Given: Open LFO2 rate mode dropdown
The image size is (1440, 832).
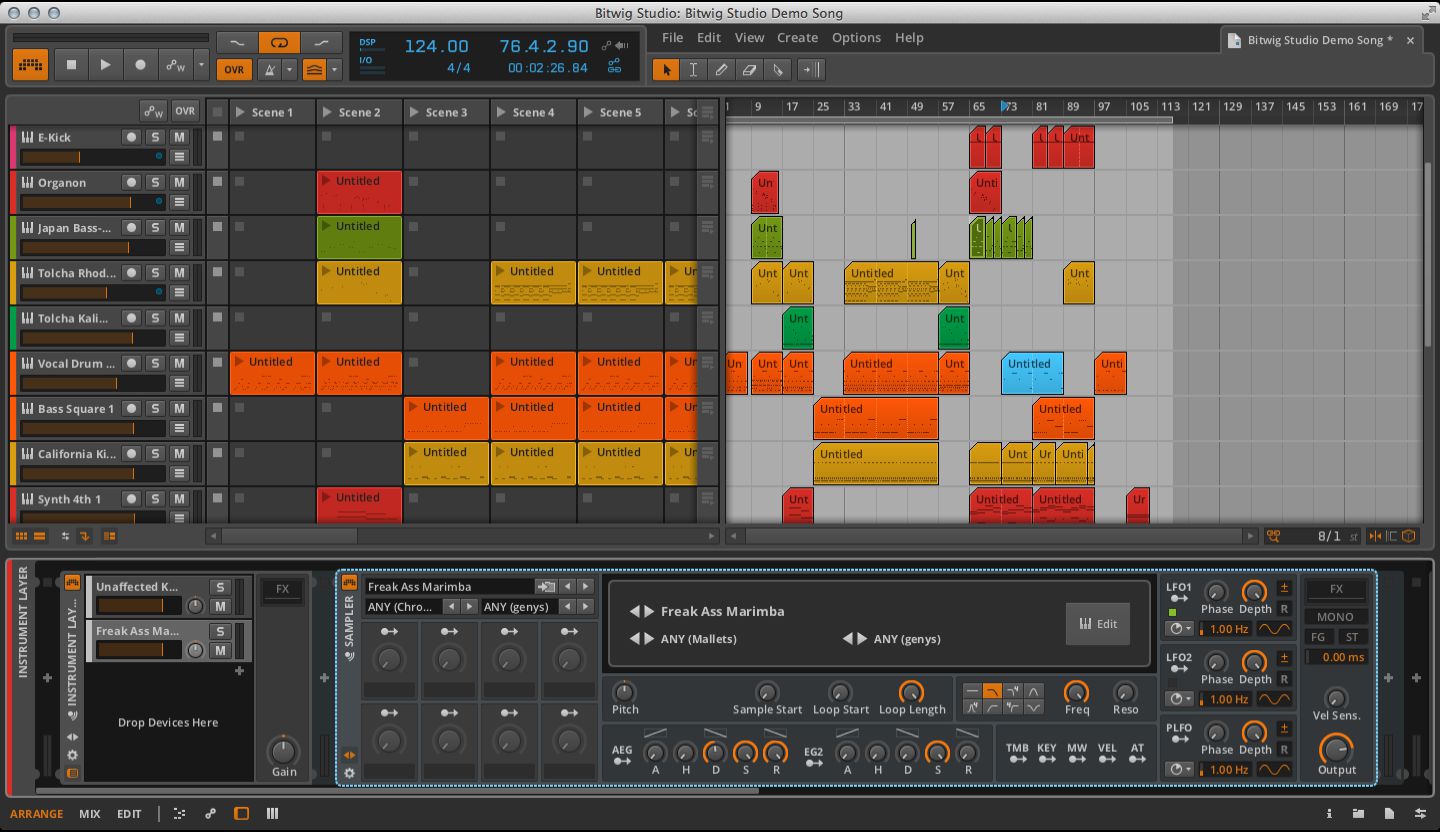Looking at the screenshot, I should pos(1179,699).
